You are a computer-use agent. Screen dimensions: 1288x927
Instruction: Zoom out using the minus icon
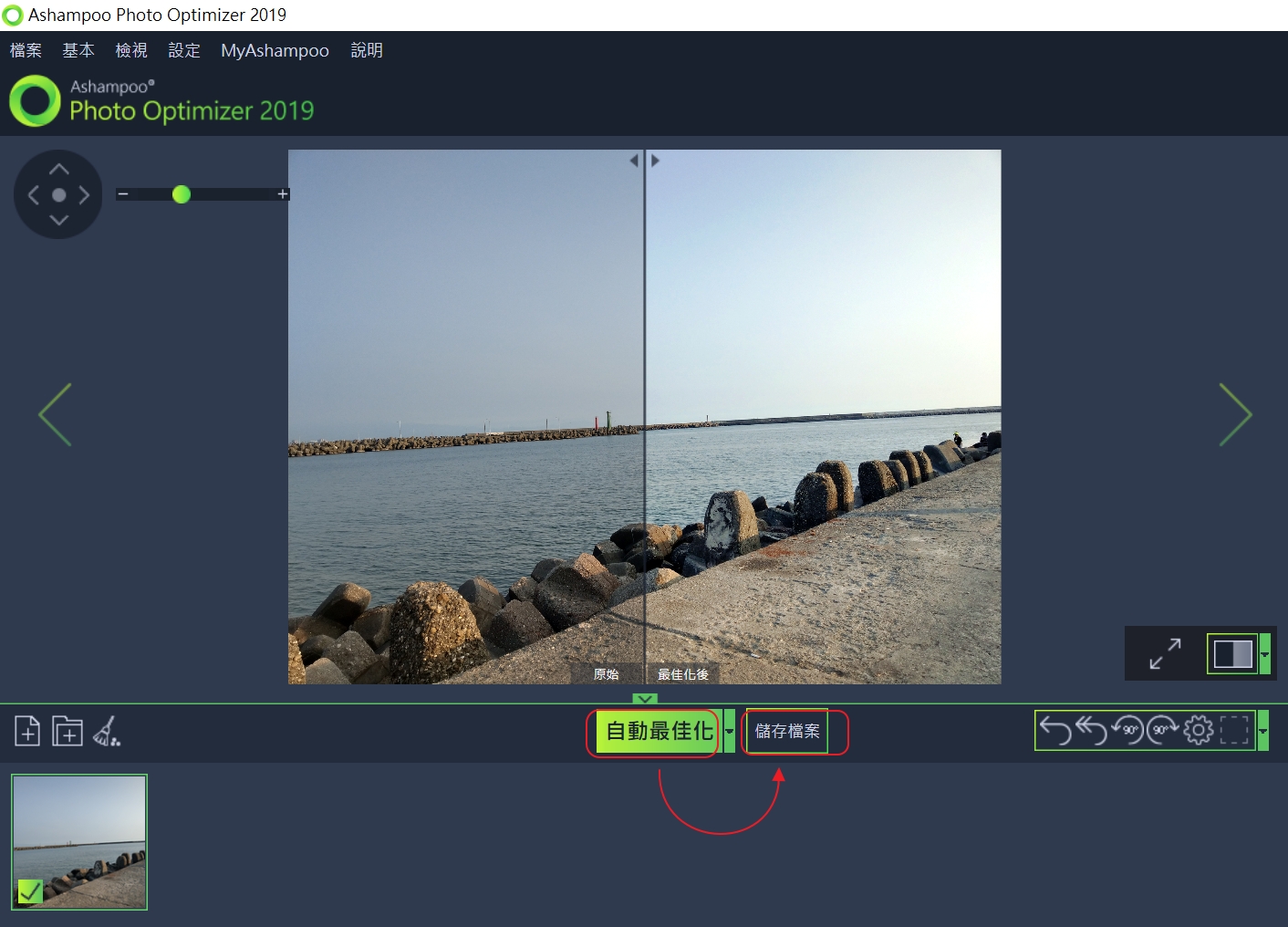click(123, 193)
